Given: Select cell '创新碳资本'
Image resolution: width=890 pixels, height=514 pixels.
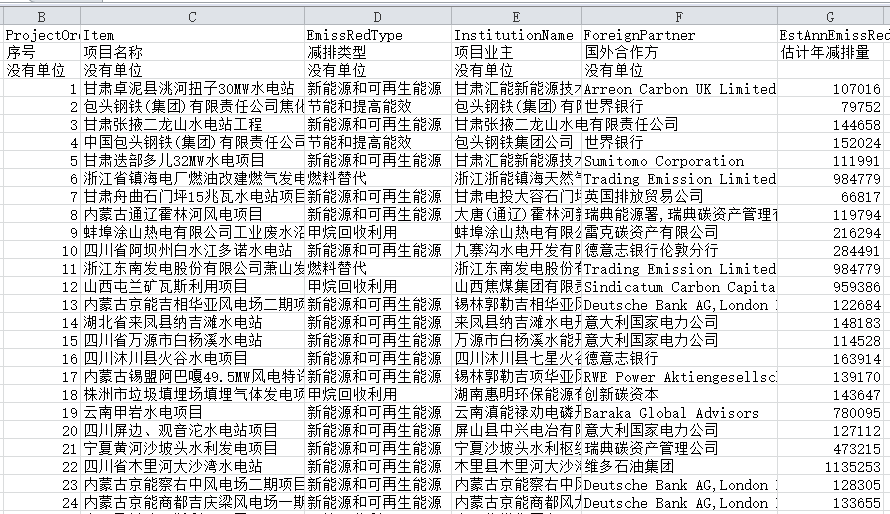Looking at the screenshot, I should (x=679, y=394).
